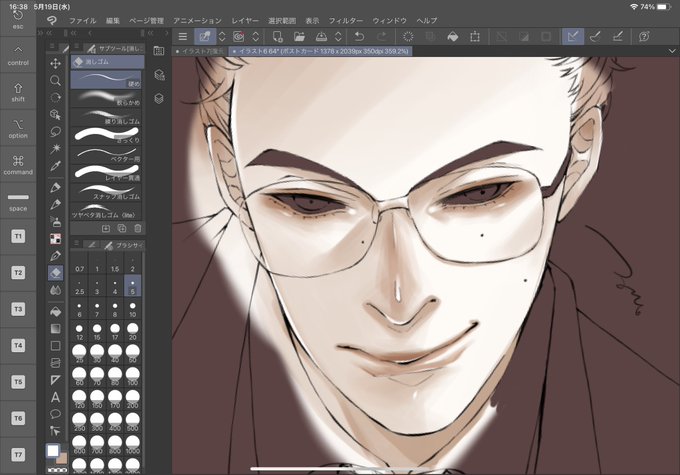Open the 編集 menu
The width and height of the screenshot is (680, 475).
113,20
